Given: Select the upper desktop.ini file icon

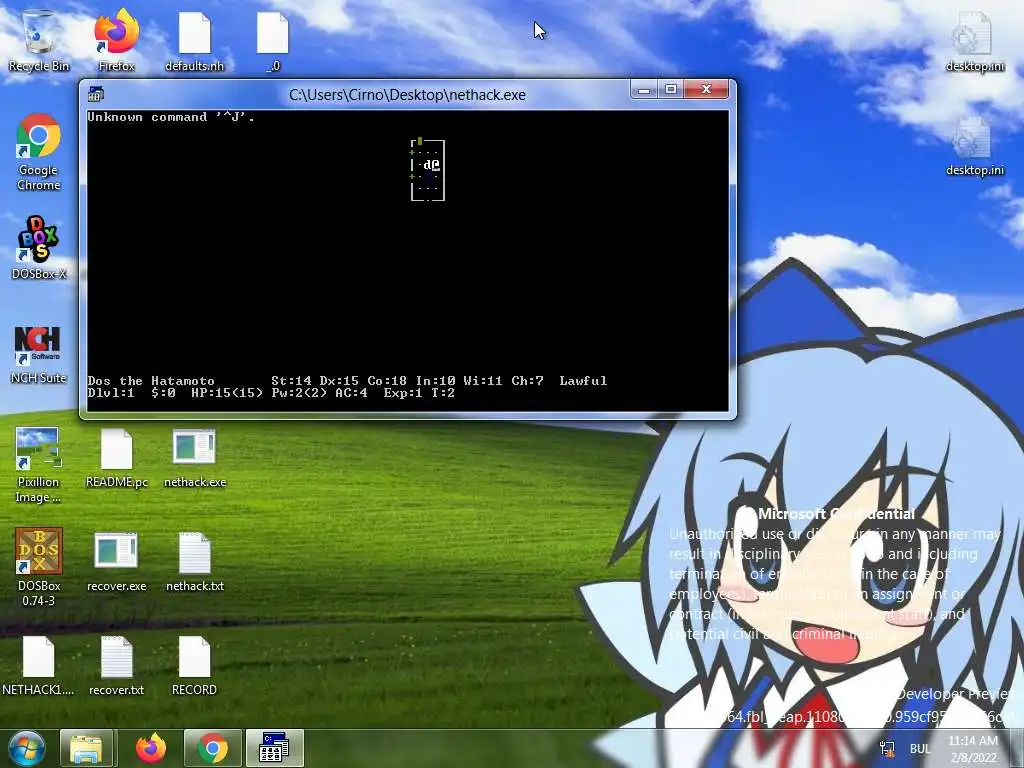Looking at the screenshot, I should (x=974, y=40).
